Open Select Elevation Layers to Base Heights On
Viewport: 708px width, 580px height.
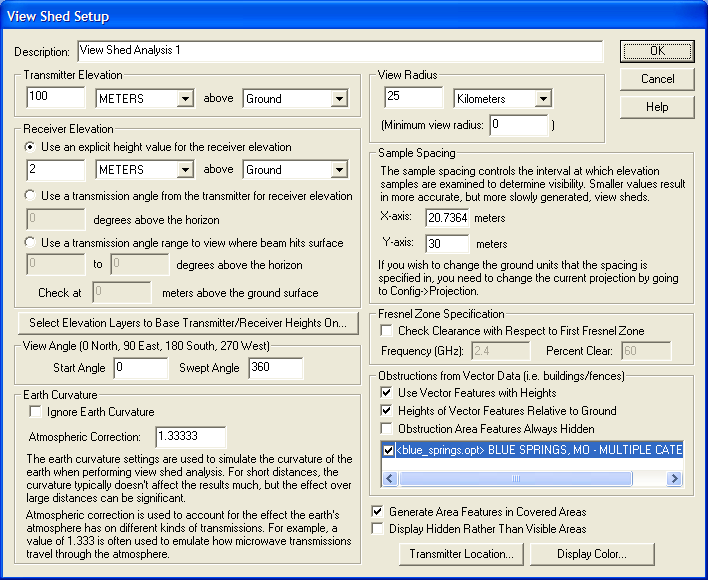pyautogui.click(x=188, y=323)
